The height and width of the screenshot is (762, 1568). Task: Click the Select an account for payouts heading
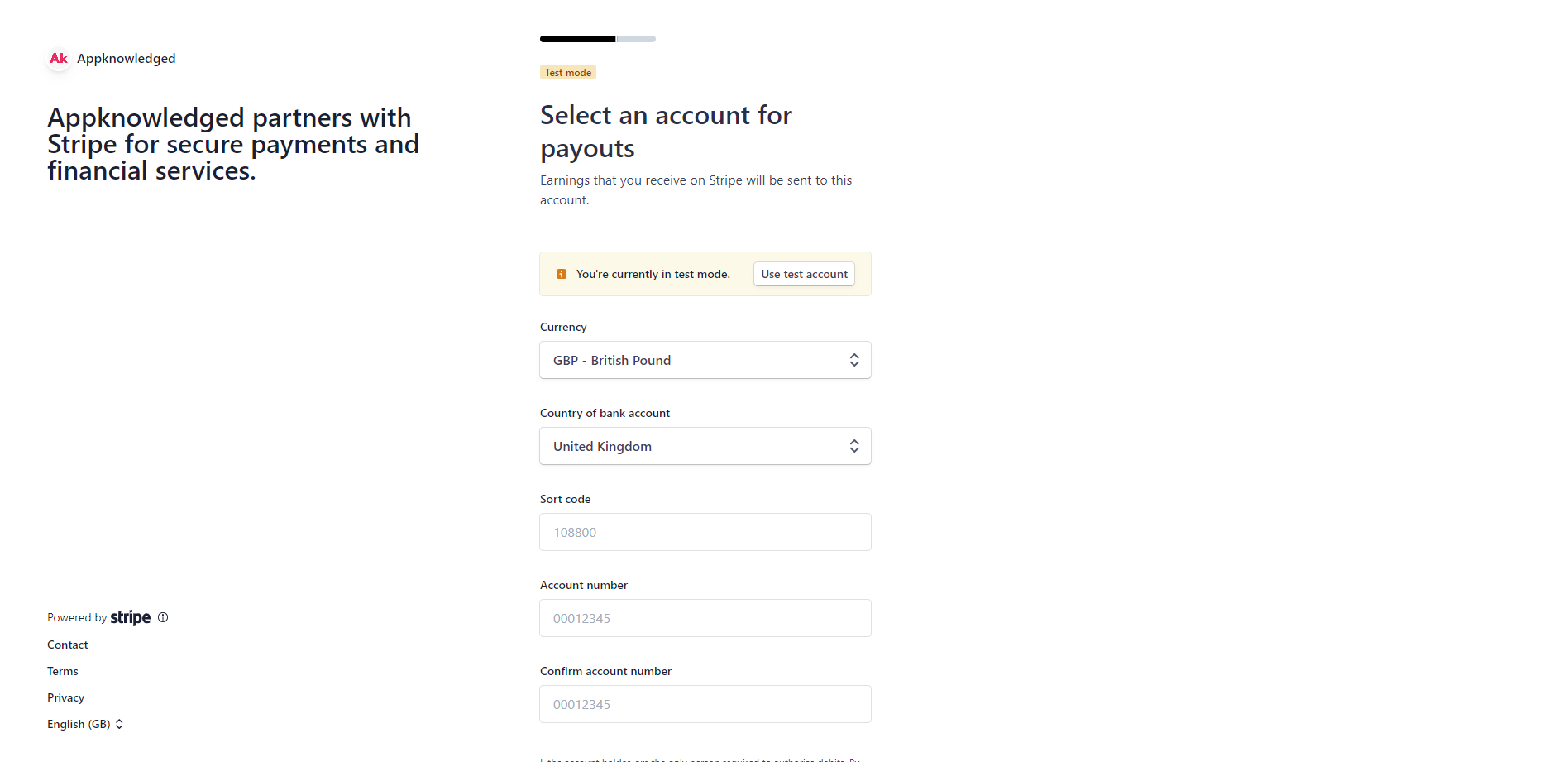tap(666, 132)
